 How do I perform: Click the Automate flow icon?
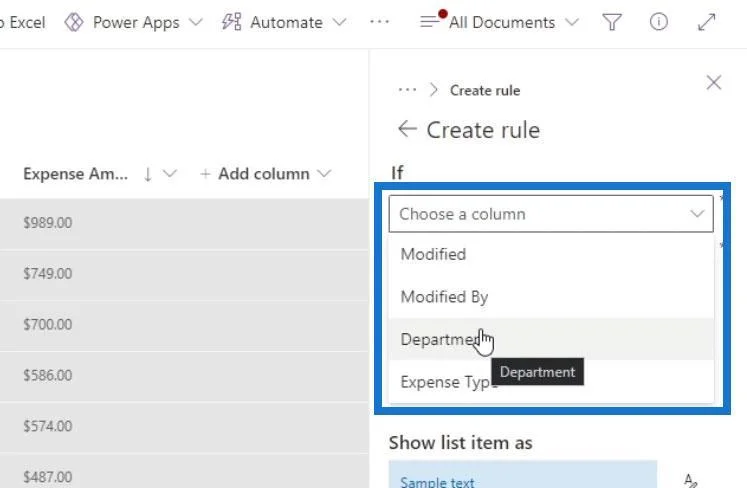coord(232,22)
